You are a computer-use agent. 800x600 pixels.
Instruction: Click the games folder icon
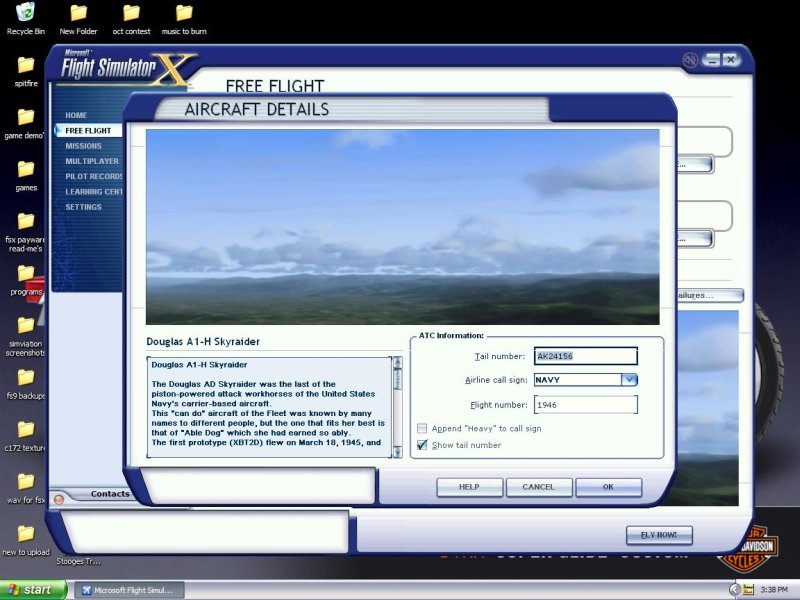tap(25, 169)
